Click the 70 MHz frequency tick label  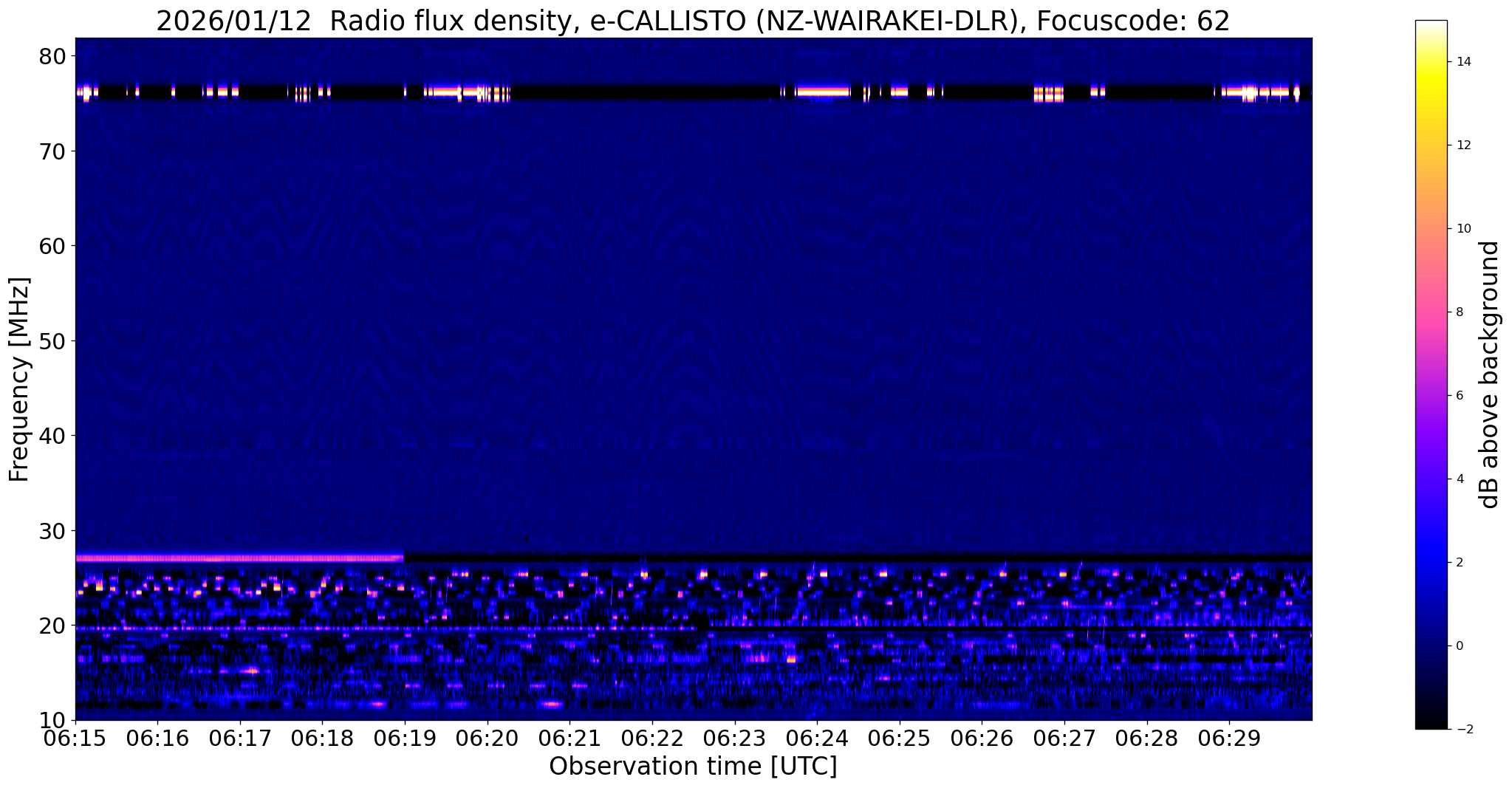[x=52, y=151]
